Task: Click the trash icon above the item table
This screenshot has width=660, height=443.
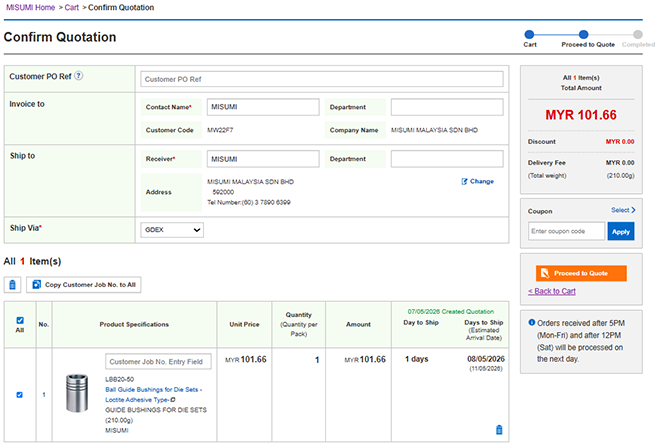Action: point(13,285)
